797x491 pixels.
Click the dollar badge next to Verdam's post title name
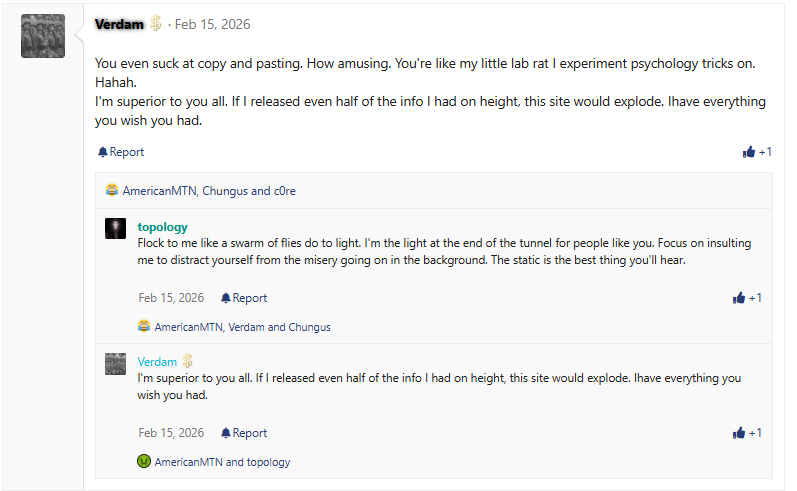(156, 24)
